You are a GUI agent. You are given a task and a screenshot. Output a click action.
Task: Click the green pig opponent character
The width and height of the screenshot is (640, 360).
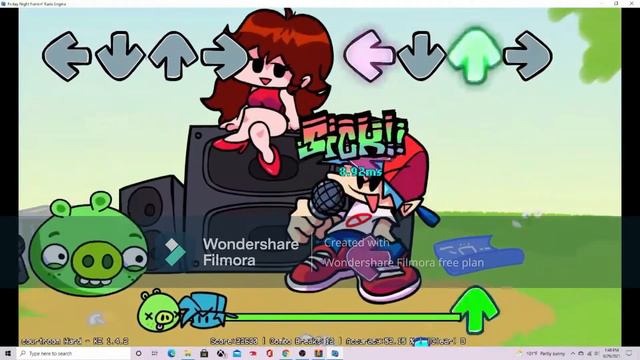88,244
